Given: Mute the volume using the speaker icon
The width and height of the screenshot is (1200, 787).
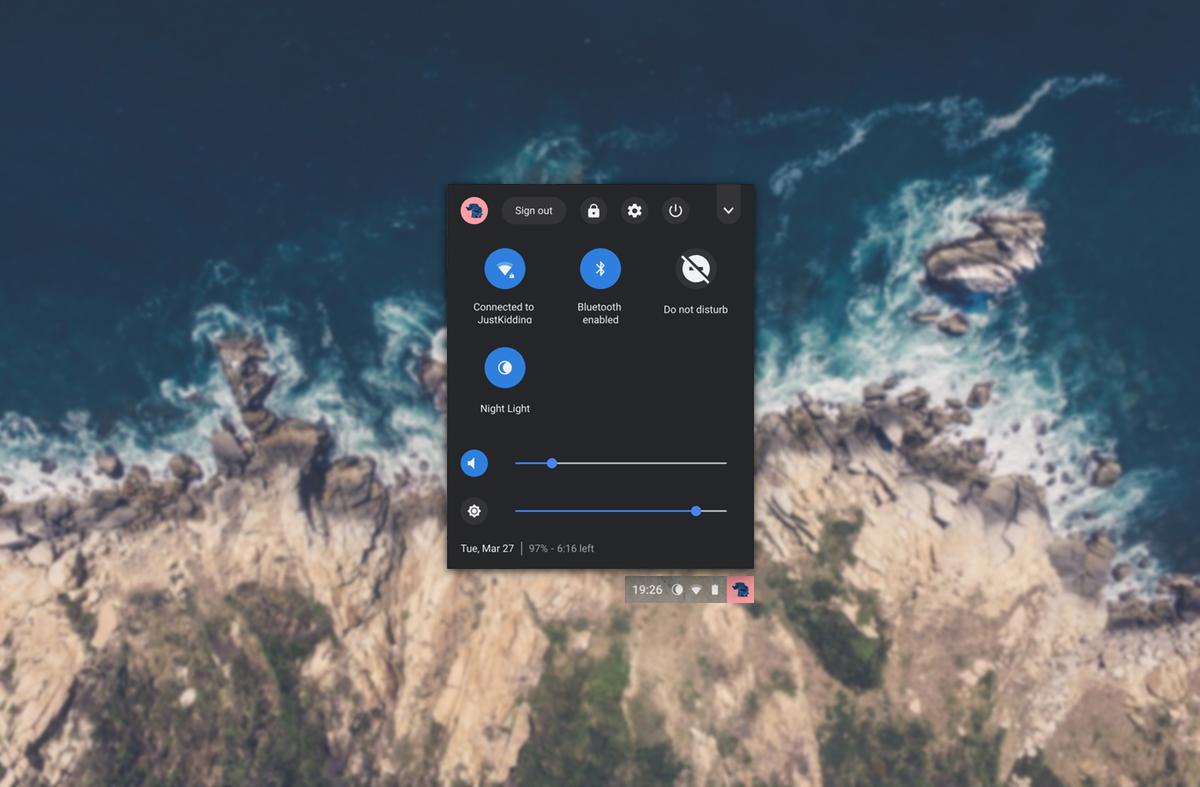Looking at the screenshot, I should (474, 463).
